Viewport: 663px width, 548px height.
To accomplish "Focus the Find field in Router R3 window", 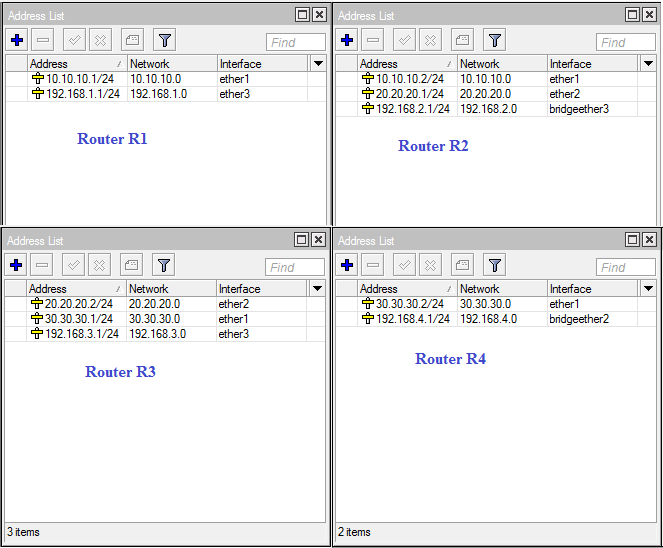I will click(x=295, y=267).
